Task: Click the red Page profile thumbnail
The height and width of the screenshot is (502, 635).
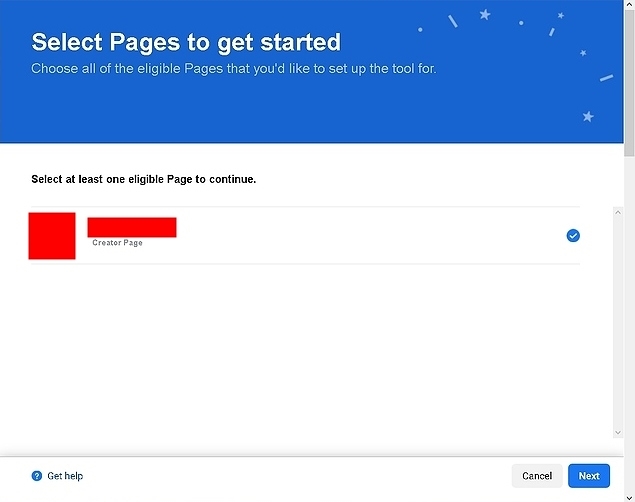Action: (x=52, y=236)
